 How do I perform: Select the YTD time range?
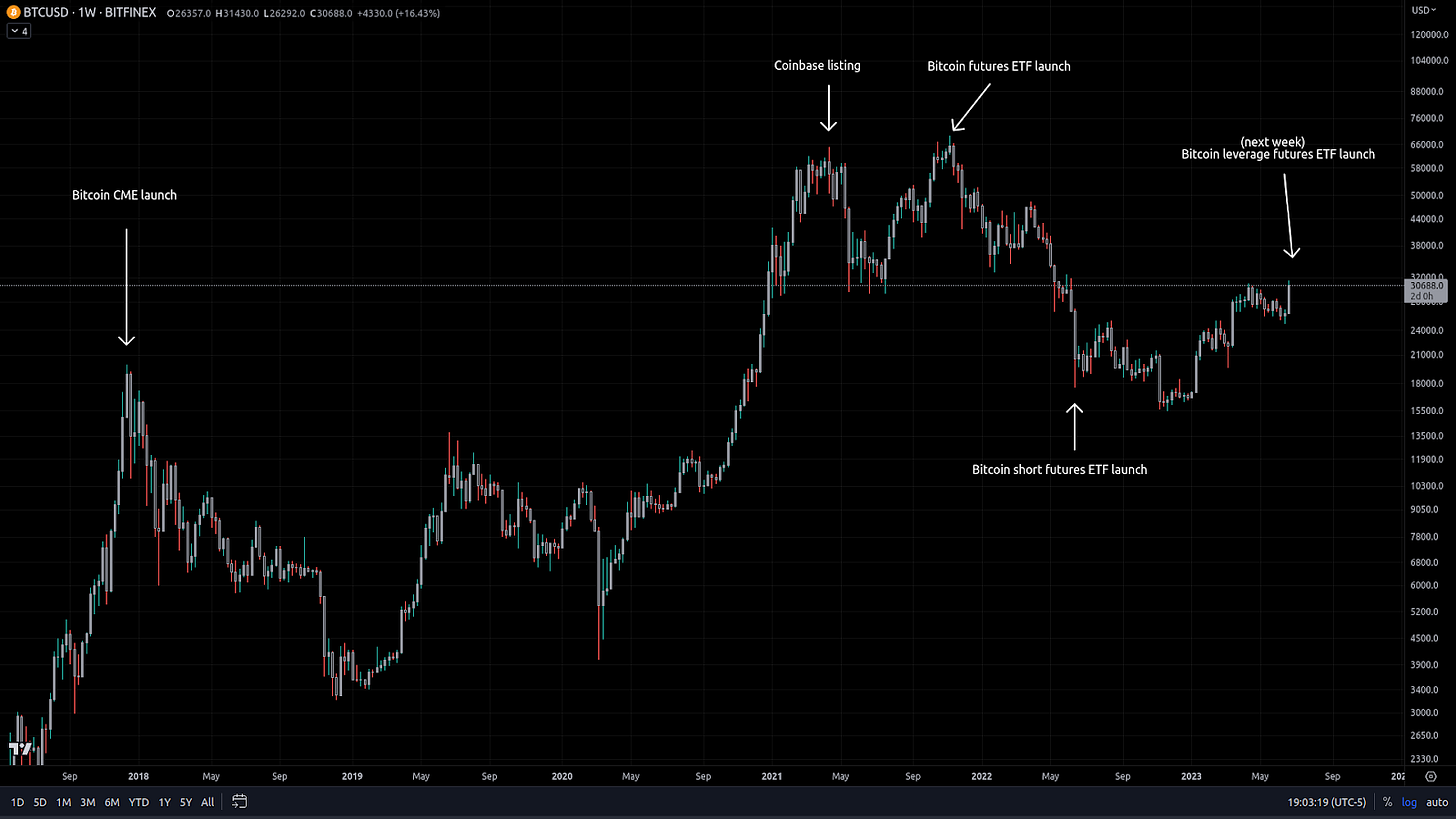(x=139, y=802)
